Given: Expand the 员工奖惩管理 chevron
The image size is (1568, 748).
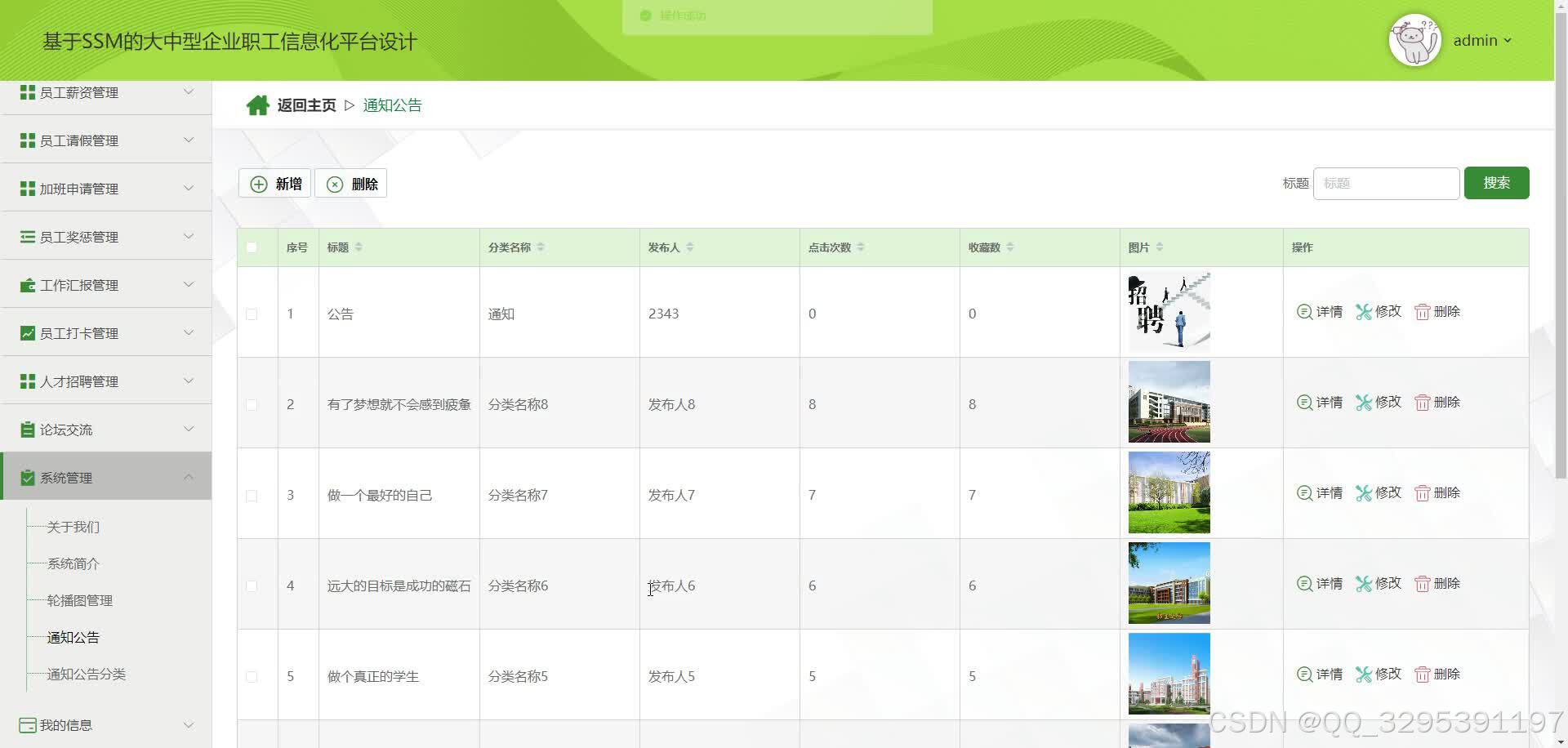Looking at the screenshot, I should click(189, 236).
